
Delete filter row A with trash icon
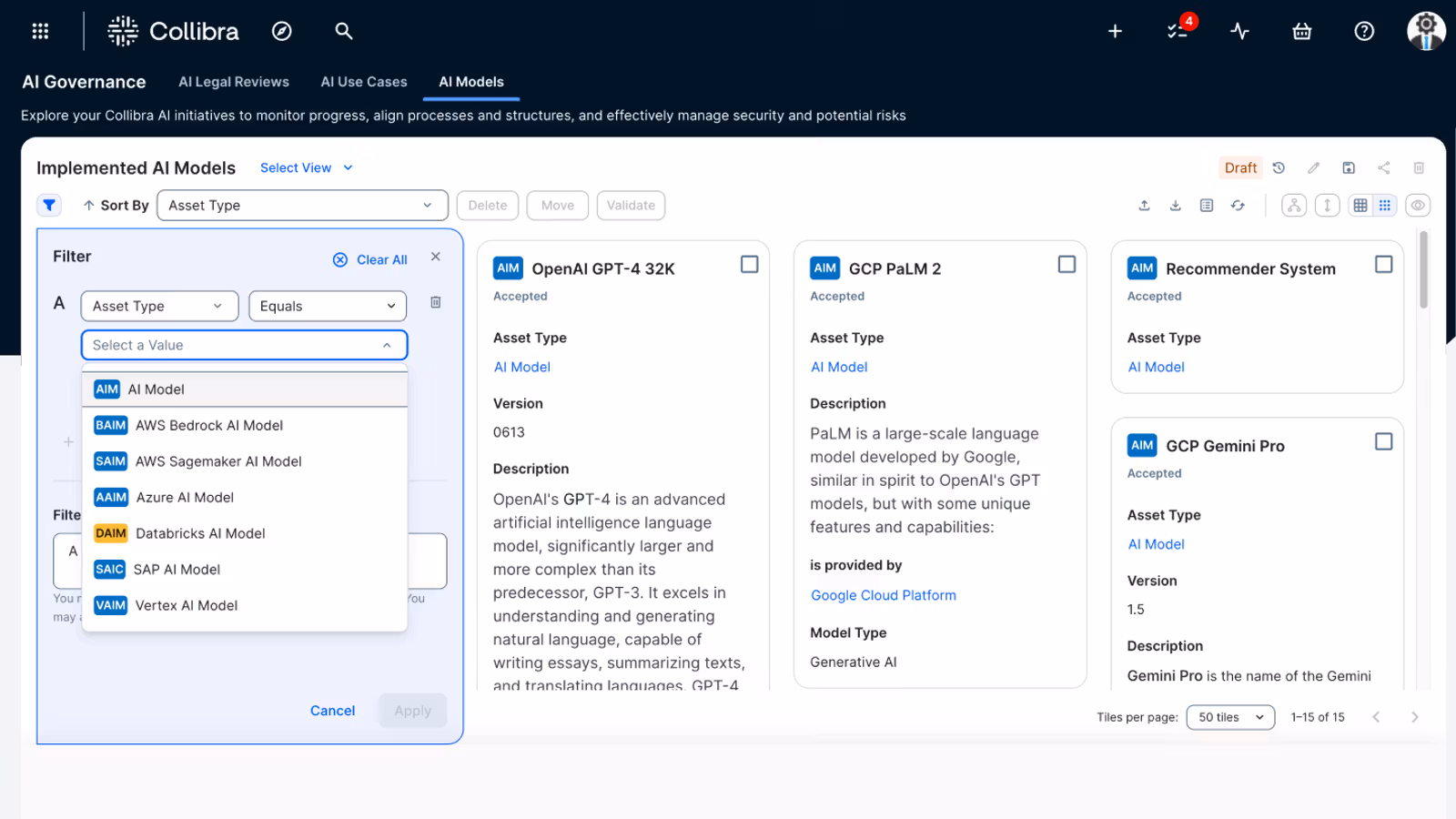(x=436, y=302)
